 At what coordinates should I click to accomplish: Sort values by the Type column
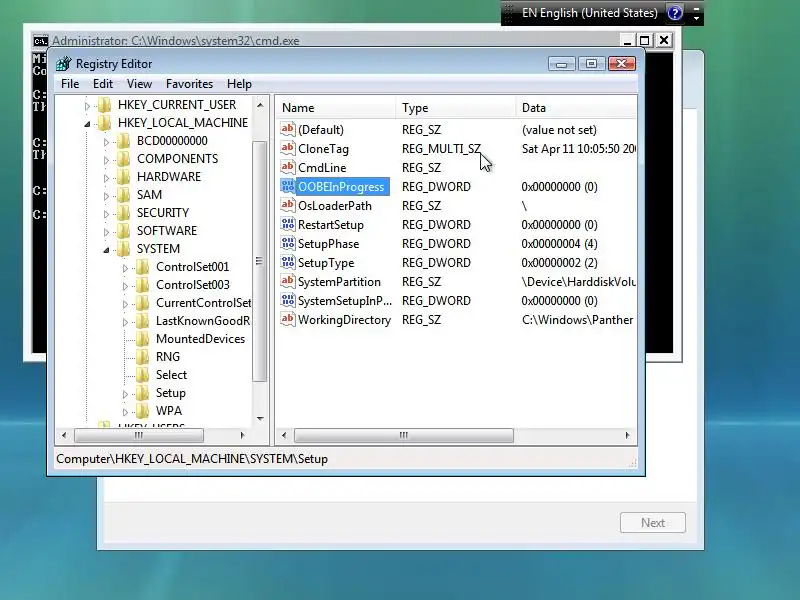point(455,108)
